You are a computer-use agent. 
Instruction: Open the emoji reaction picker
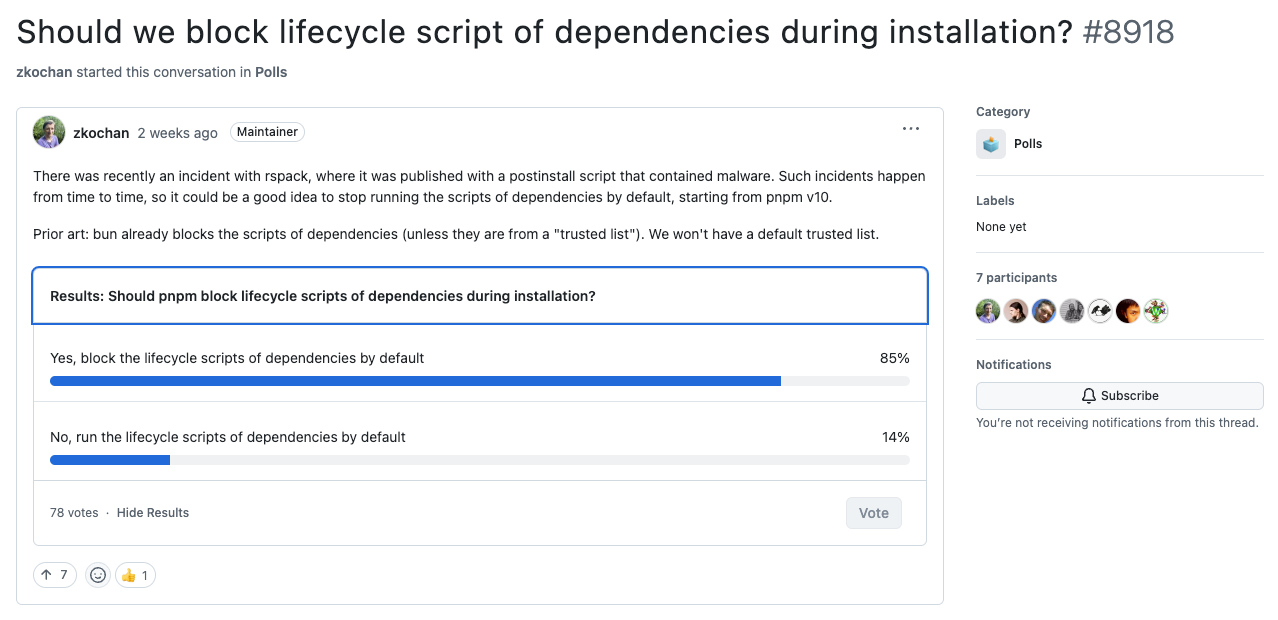pos(98,575)
